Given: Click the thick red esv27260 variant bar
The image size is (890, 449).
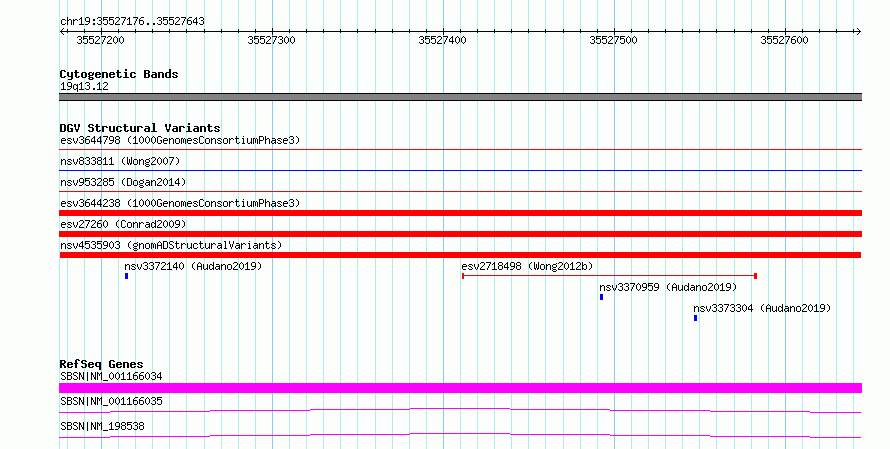Looking at the screenshot, I should [460, 234].
